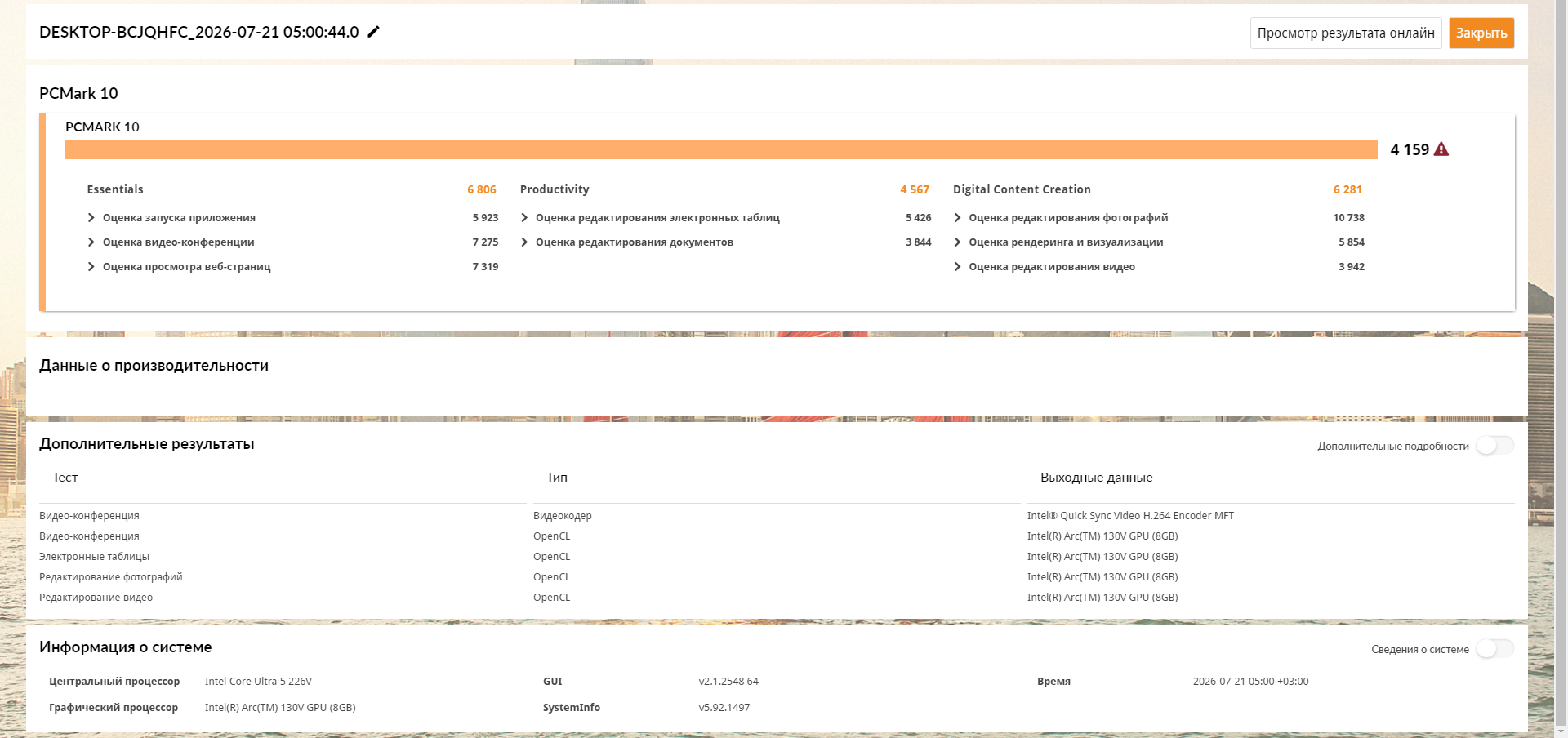Image resolution: width=1568 pixels, height=738 pixels.
Task: Click the pencil icon to rename result
Action: pyautogui.click(x=373, y=32)
